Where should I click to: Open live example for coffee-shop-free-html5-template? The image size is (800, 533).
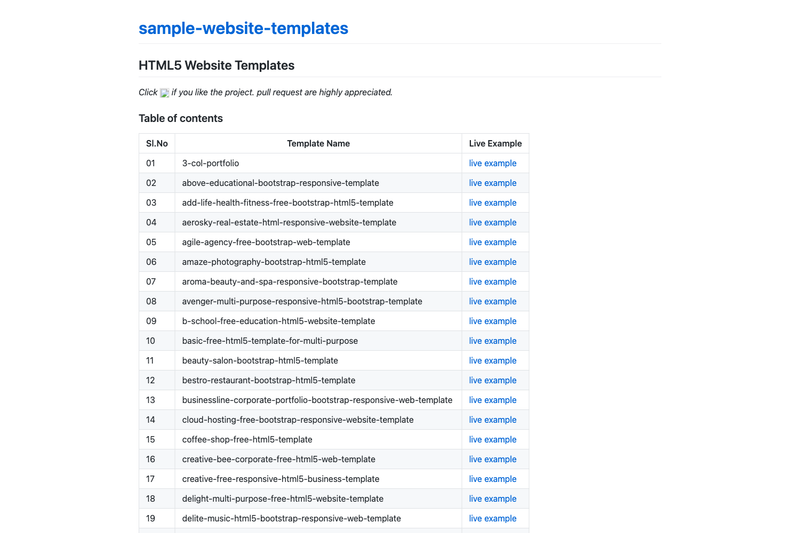492,440
